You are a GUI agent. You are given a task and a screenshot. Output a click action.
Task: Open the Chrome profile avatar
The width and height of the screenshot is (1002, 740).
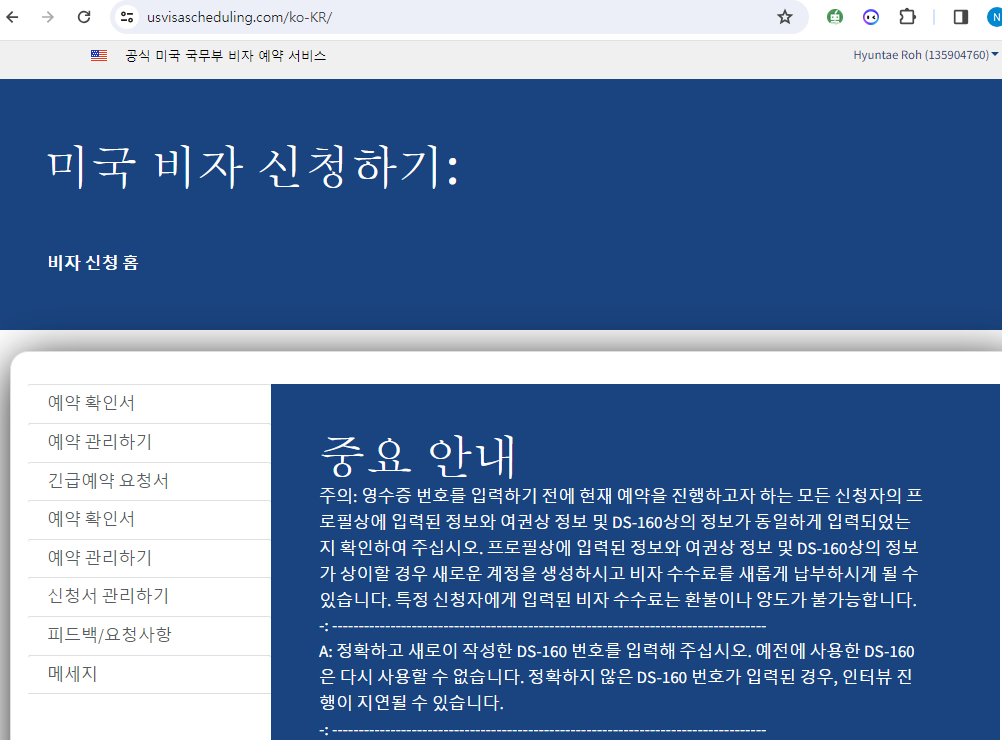pyautogui.click(x=993, y=17)
